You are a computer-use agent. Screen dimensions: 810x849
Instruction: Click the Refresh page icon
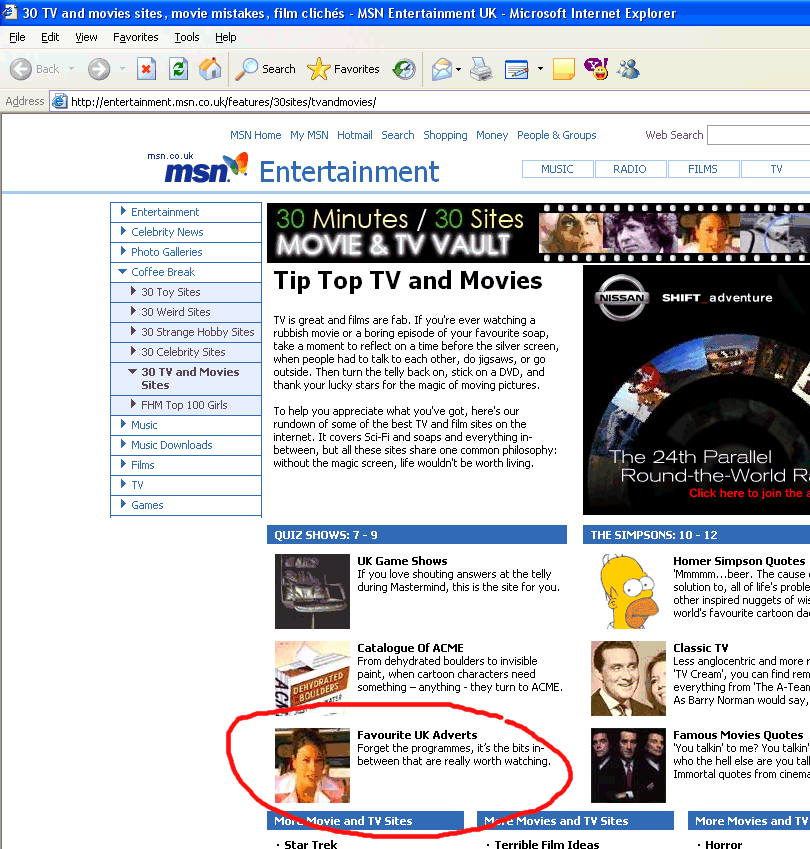click(178, 69)
